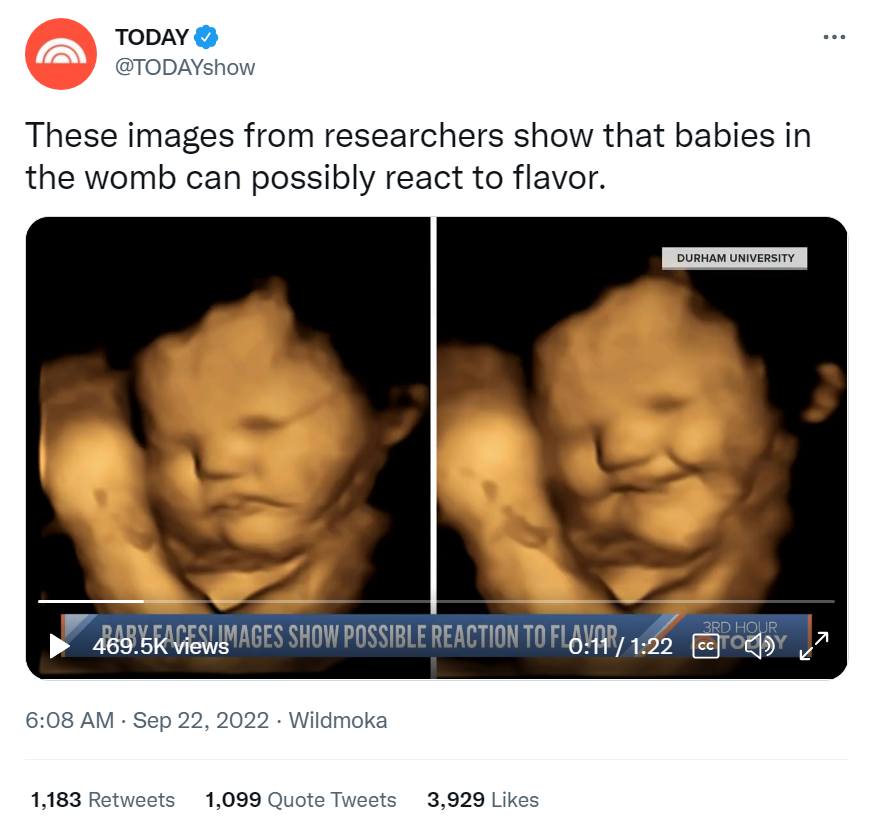Click the Durham University label
Image resolution: width=873 pixels, height=838 pixels.
tap(734, 258)
